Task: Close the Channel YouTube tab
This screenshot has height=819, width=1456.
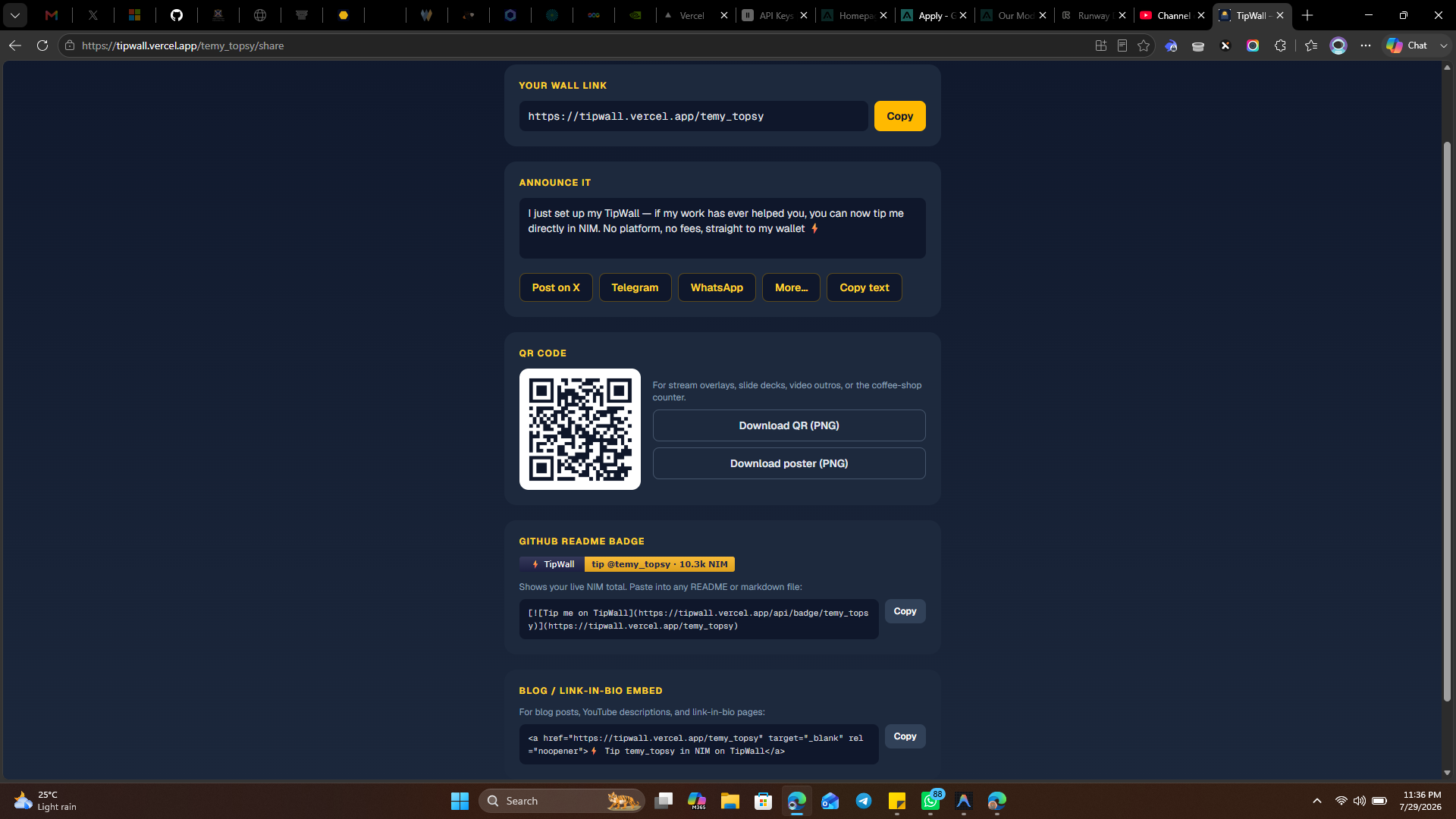Action: coord(1201,15)
